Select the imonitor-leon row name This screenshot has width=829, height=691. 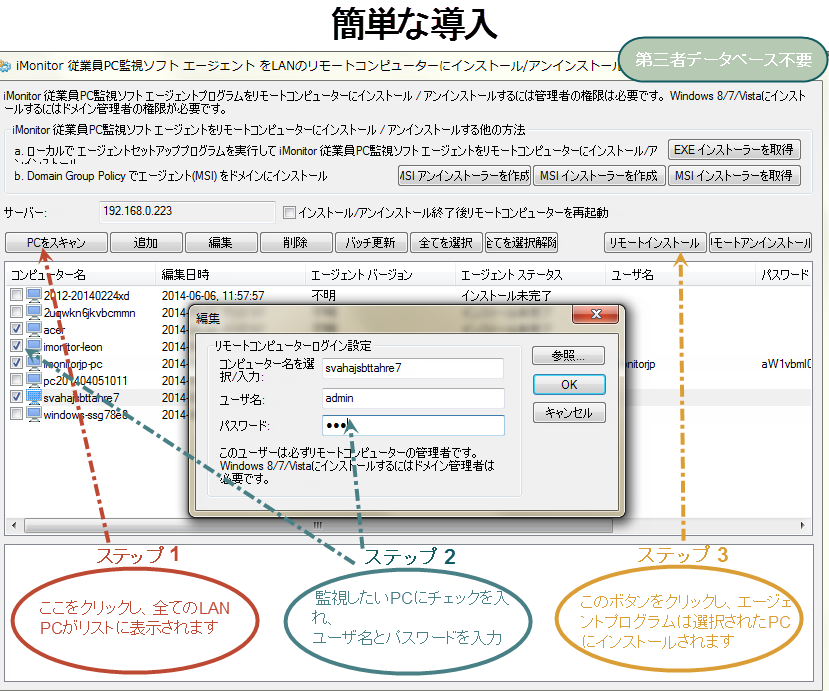[73, 347]
